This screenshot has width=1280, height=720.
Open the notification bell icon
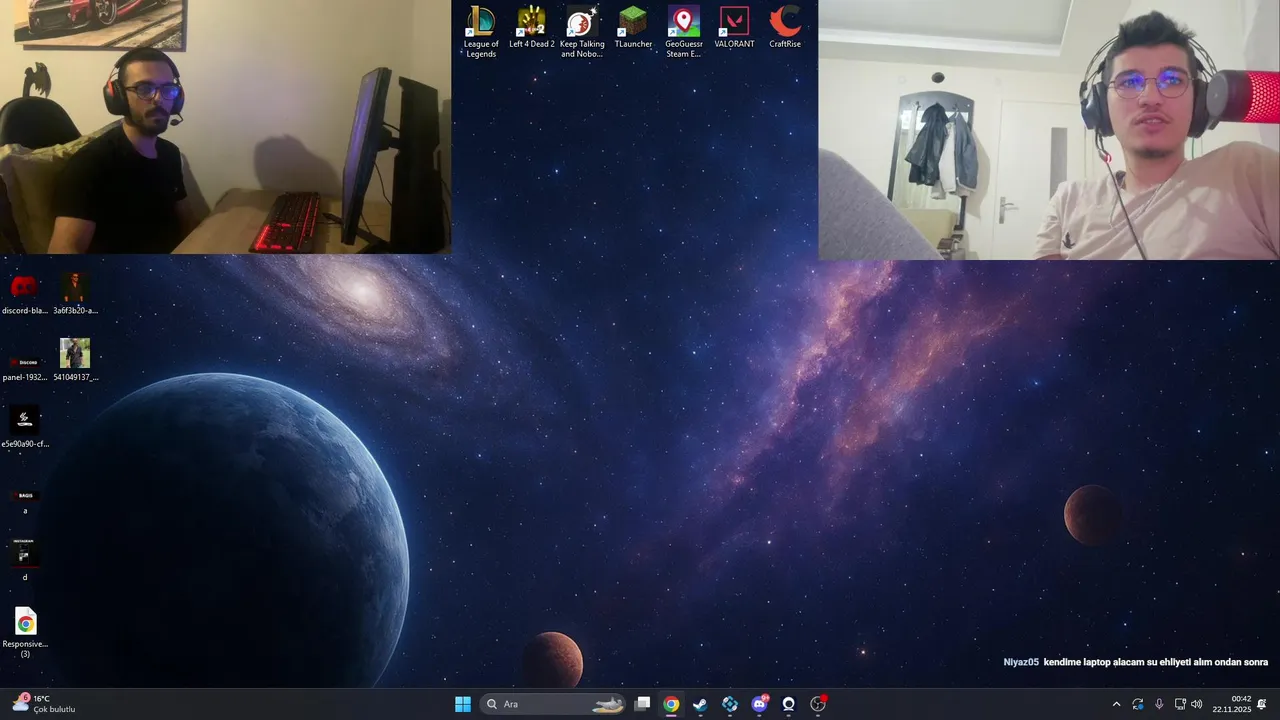[1262, 704]
